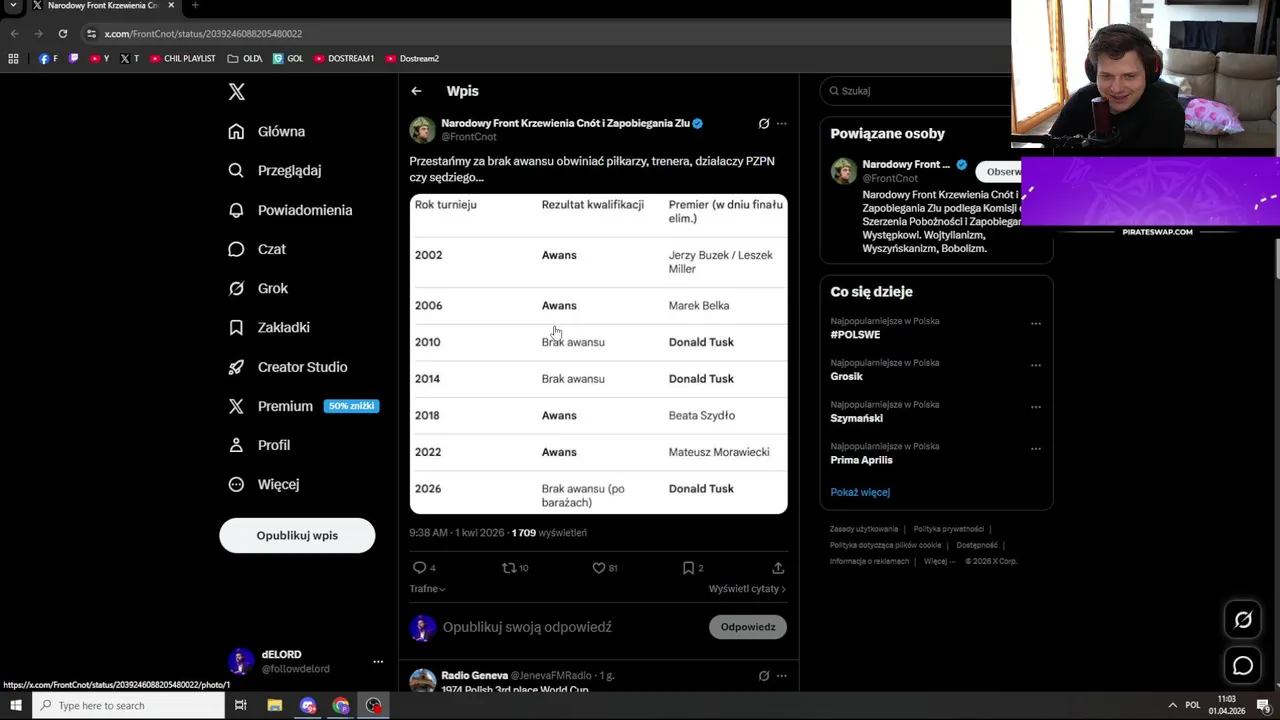
Task: Click Grok icon on the post header
Action: pos(764,124)
